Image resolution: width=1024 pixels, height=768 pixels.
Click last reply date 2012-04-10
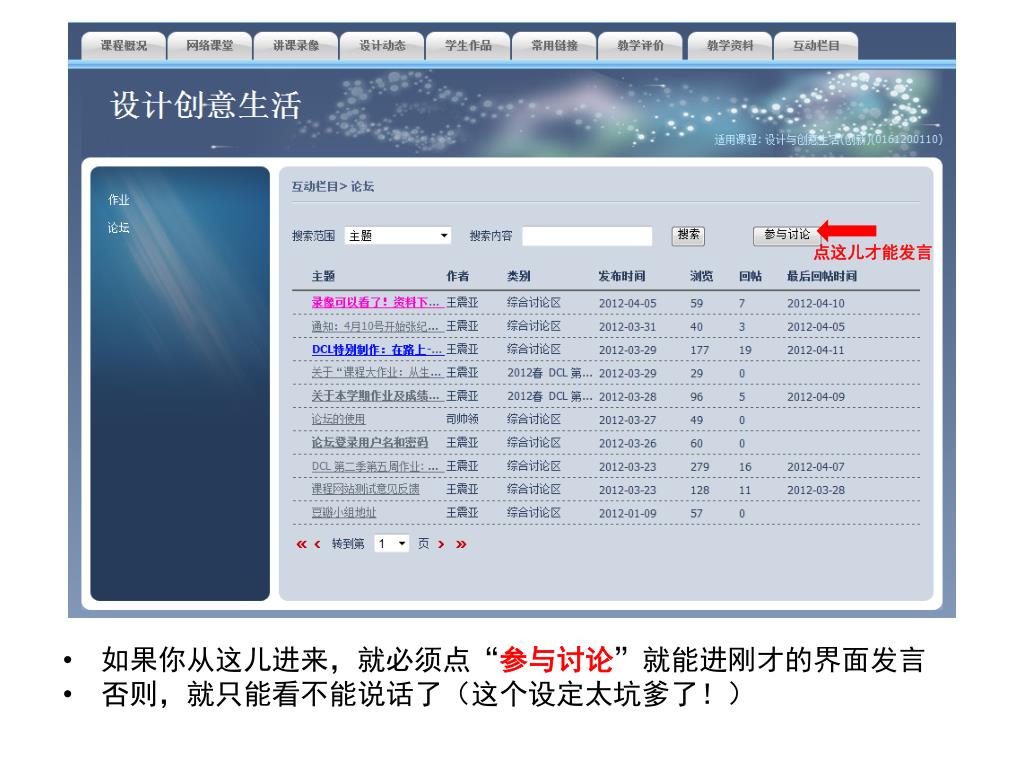[x=816, y=303]
